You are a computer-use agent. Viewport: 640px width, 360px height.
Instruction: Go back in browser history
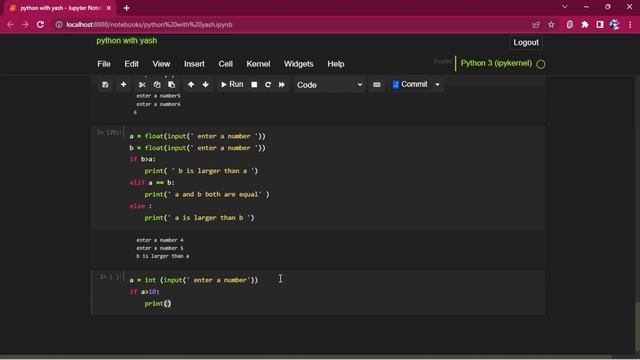click(10, 24)
